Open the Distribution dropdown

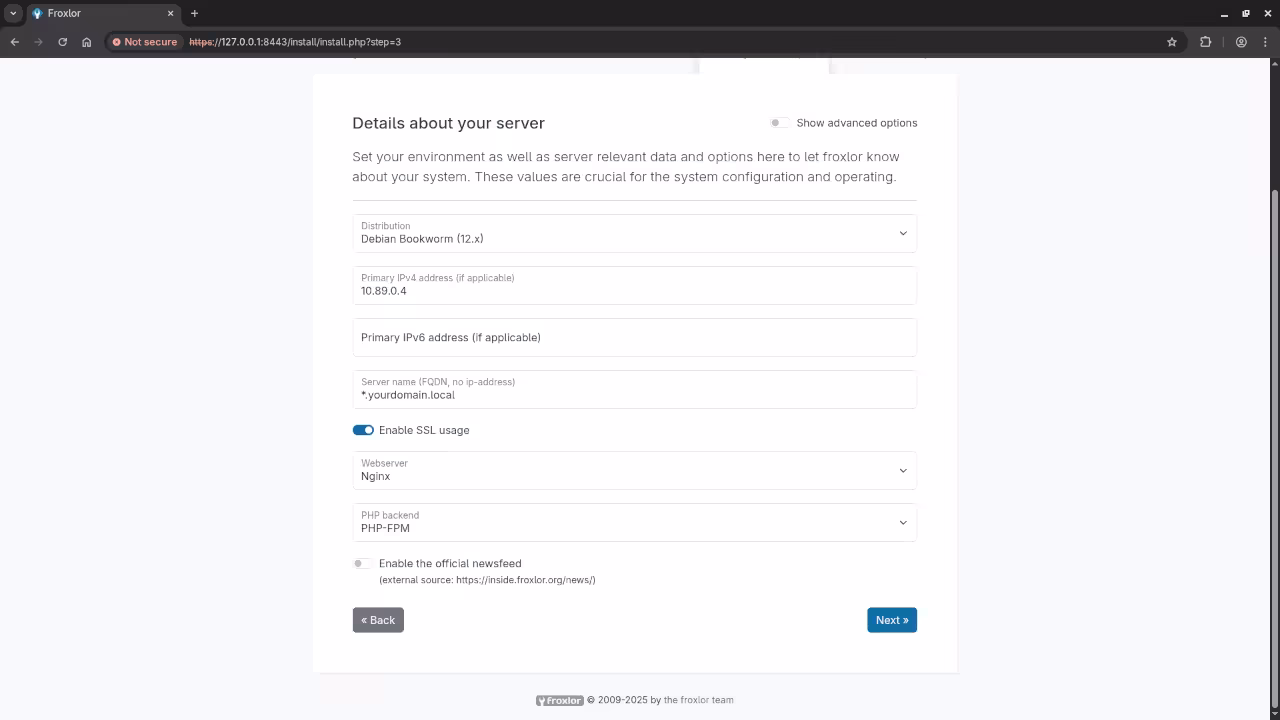click(x=634, y=233)
